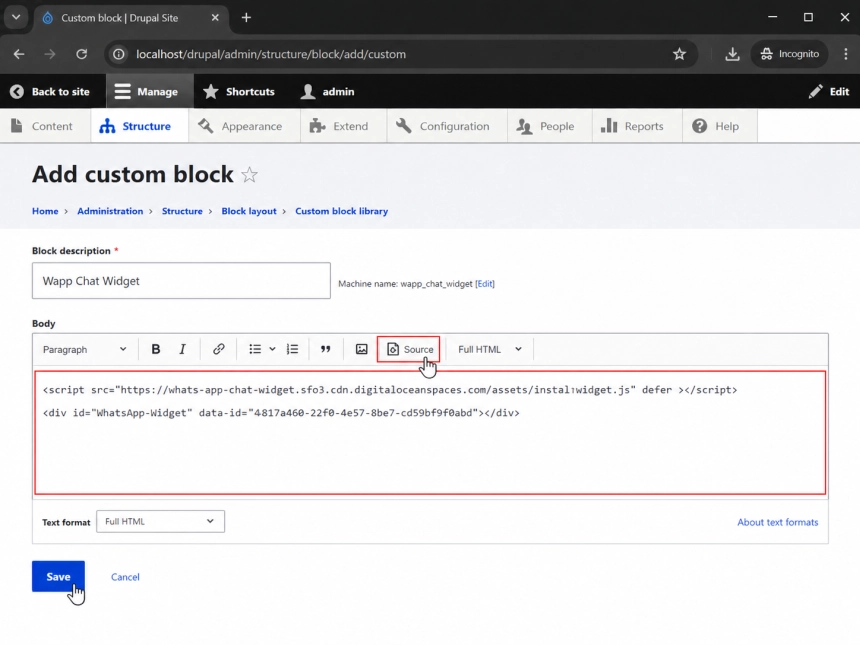The image size is (860, 645).
Task: Open Full HTML dropdown in editor toolbar
Action: coord(490,349)
